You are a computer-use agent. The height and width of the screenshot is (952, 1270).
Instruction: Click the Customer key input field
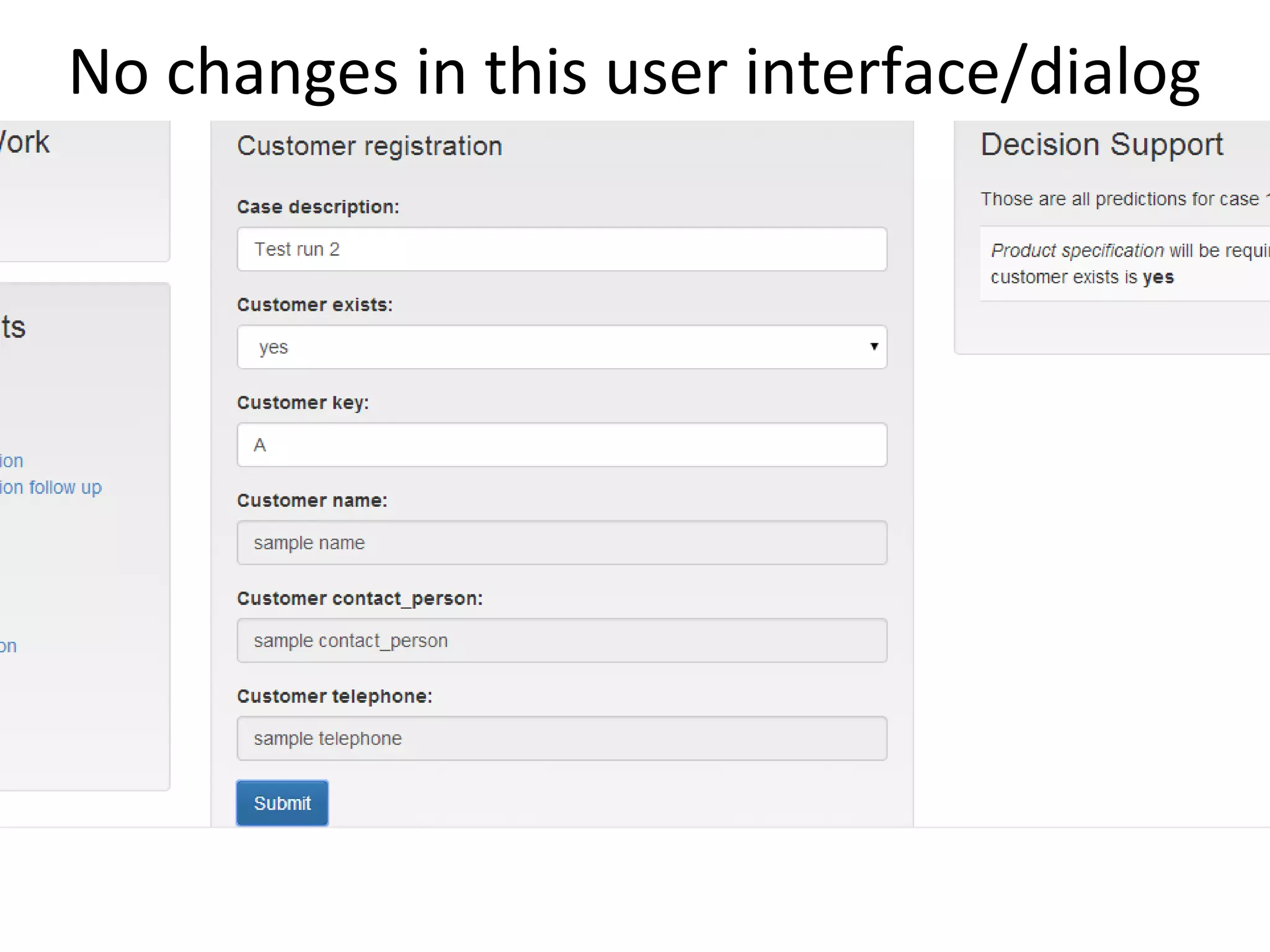coord(561,445)
